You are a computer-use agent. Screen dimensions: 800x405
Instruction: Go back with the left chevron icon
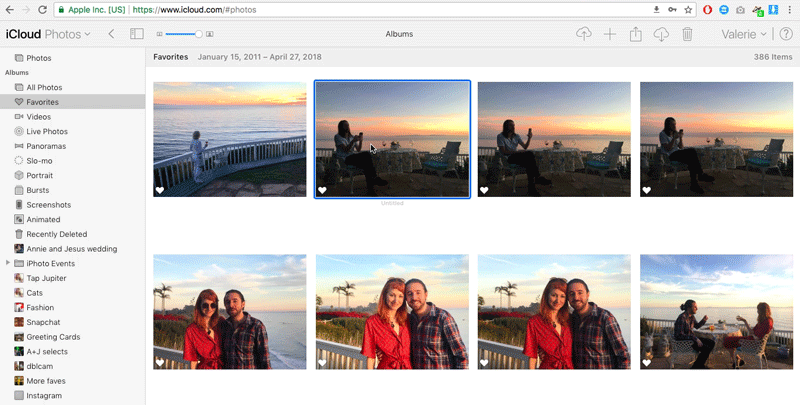click(x=110, y=34)
